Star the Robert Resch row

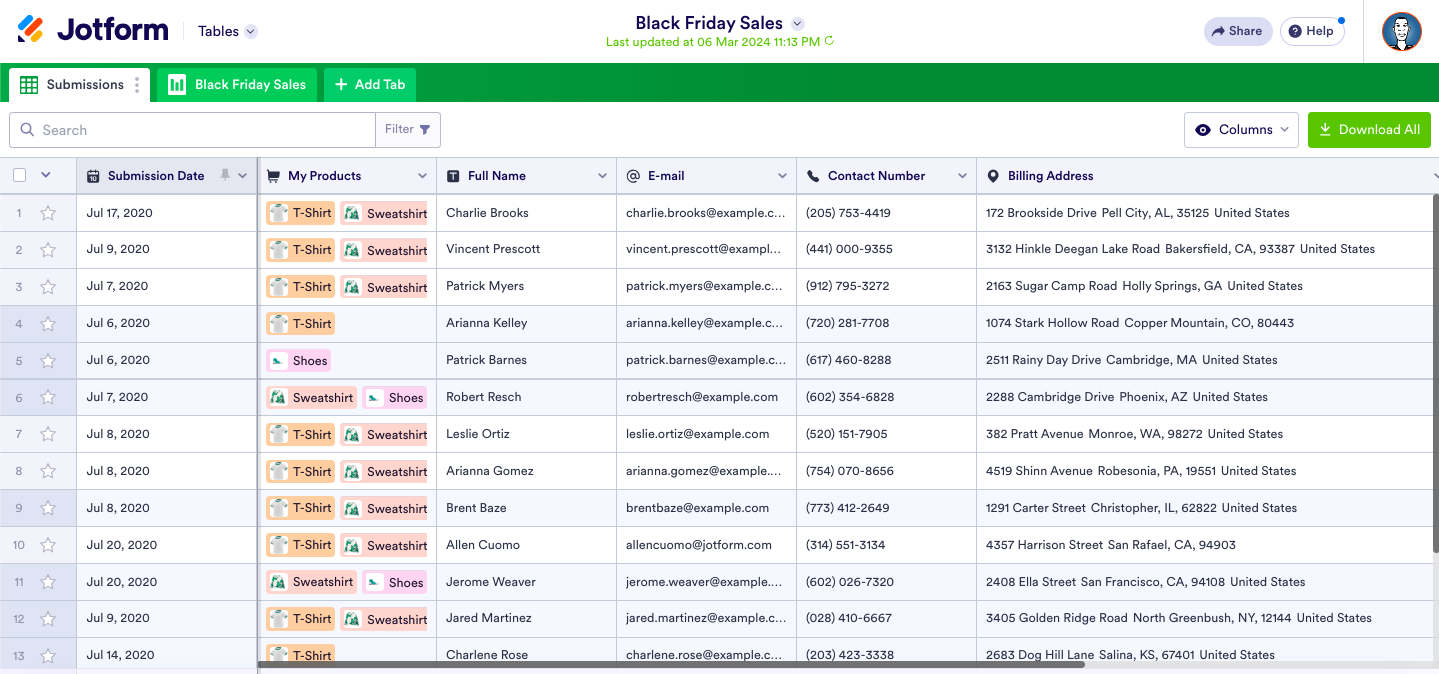[x=48, y=397]
